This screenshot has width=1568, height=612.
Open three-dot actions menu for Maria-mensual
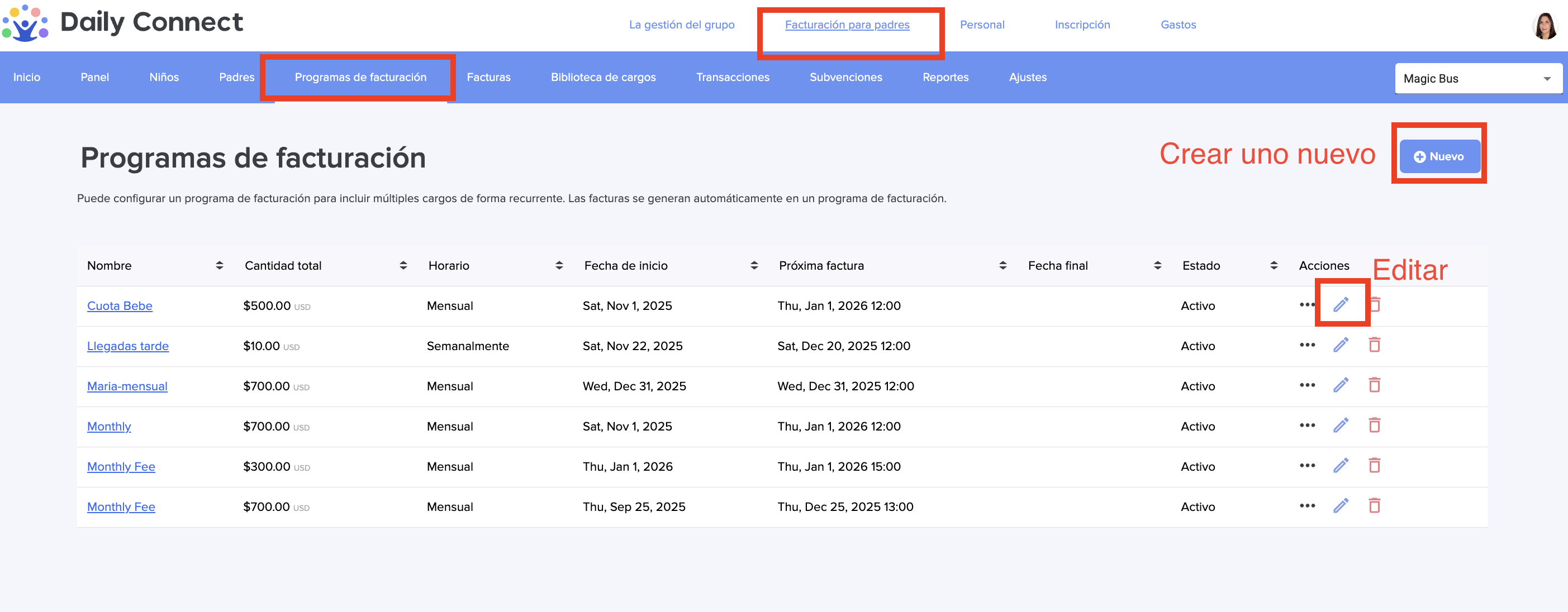(x=1307, y=385)
